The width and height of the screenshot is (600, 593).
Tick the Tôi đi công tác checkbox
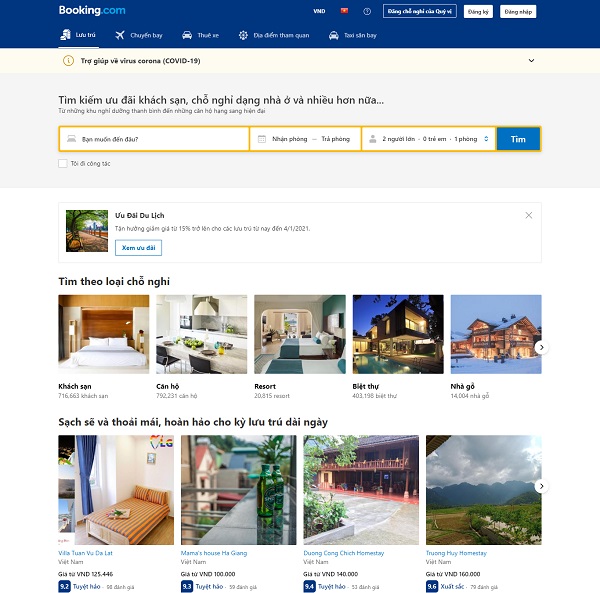pos(63,163)
